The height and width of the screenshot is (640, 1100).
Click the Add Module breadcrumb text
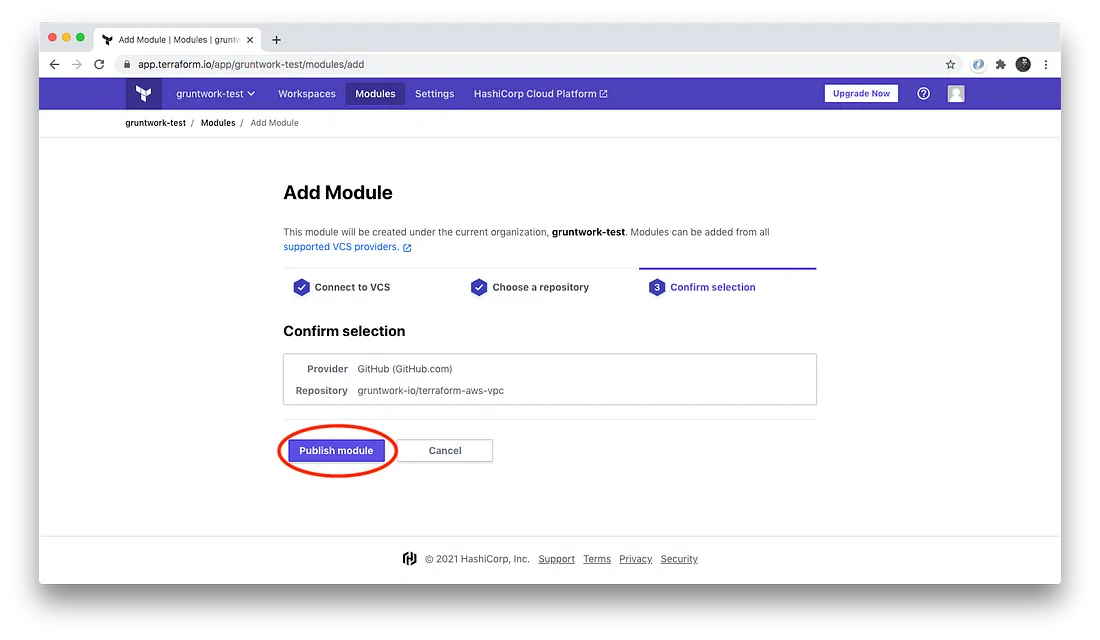[x=274, y=123]
